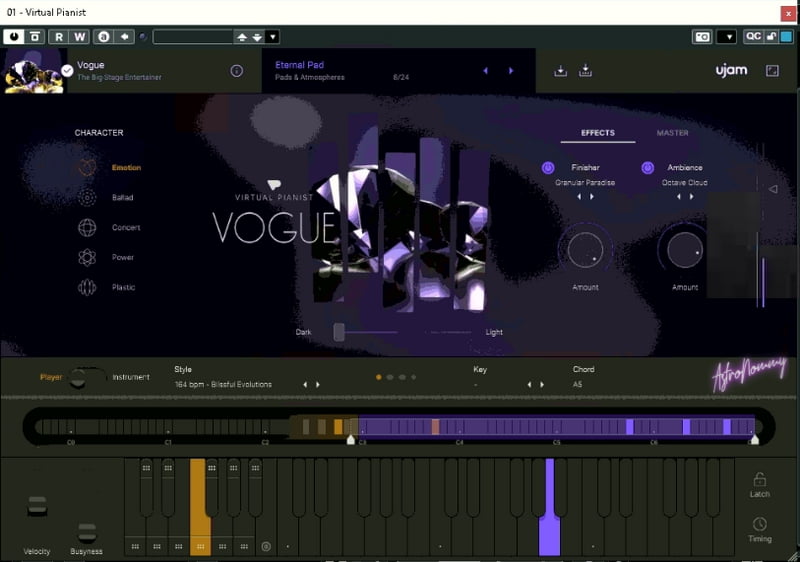This screenshot has height=562, width=800.
Task: Toggle the Finisher effect power button
Action: tap(548, 168)
